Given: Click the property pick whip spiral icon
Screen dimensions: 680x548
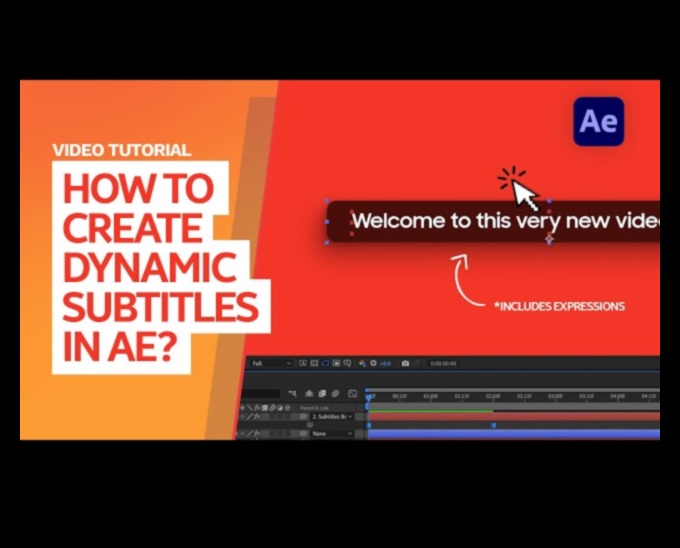Looking at the screenshot, I should pyautogui.click(x=310, y=425).
